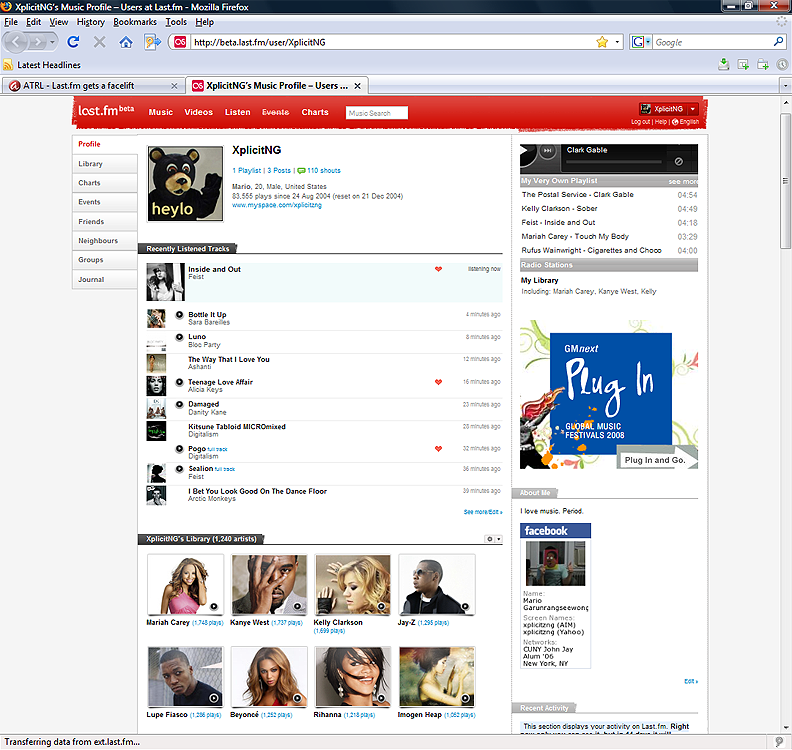Play the Luno track icon

tap(179, 337)
